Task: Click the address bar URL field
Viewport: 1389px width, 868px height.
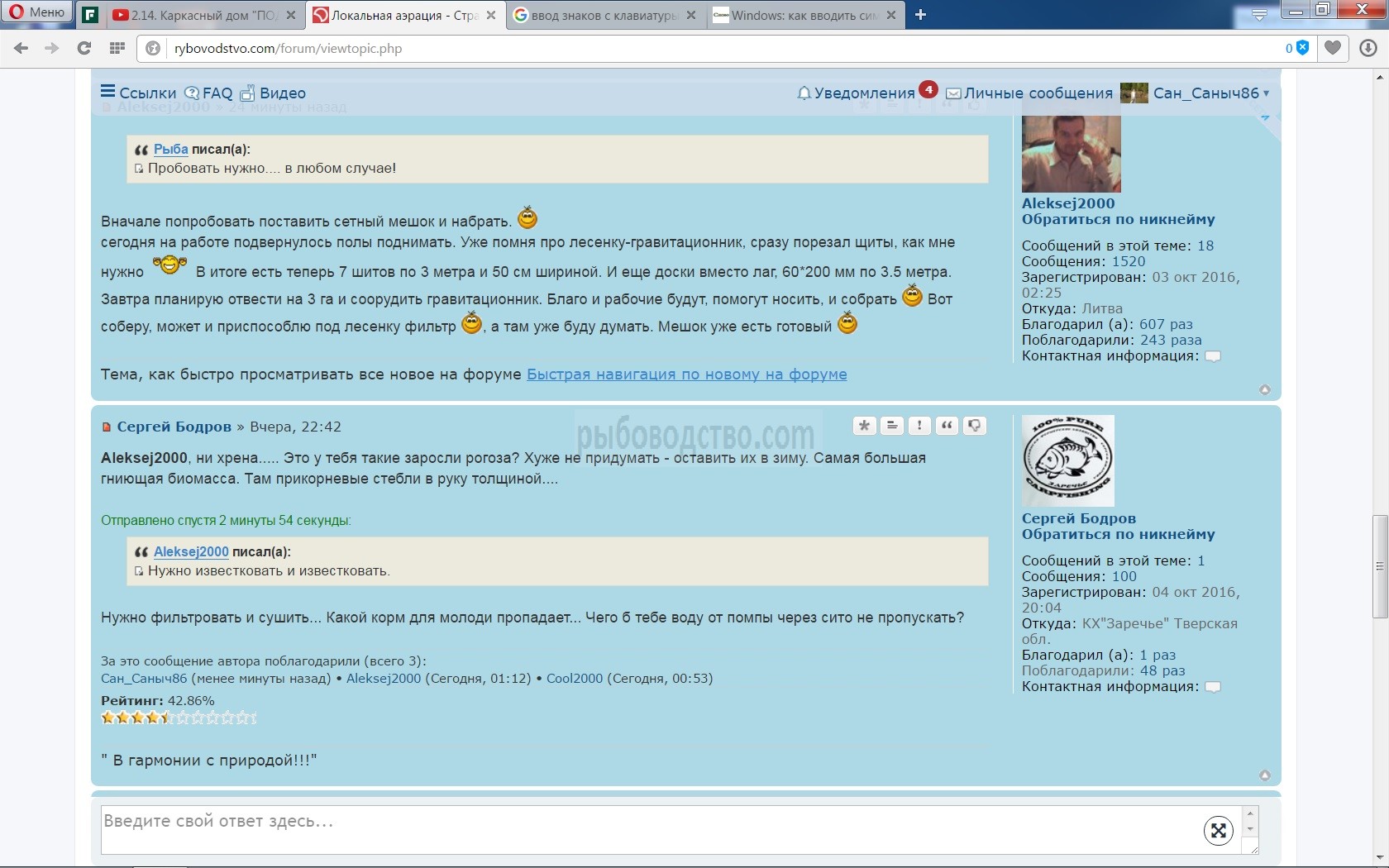Action: coord(719,49)
